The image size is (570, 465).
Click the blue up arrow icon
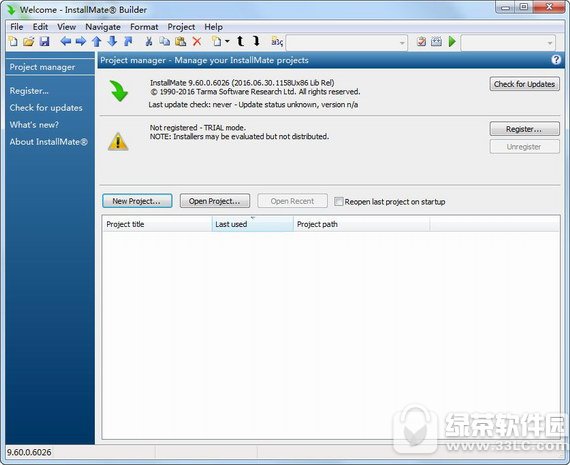[96, 41]
